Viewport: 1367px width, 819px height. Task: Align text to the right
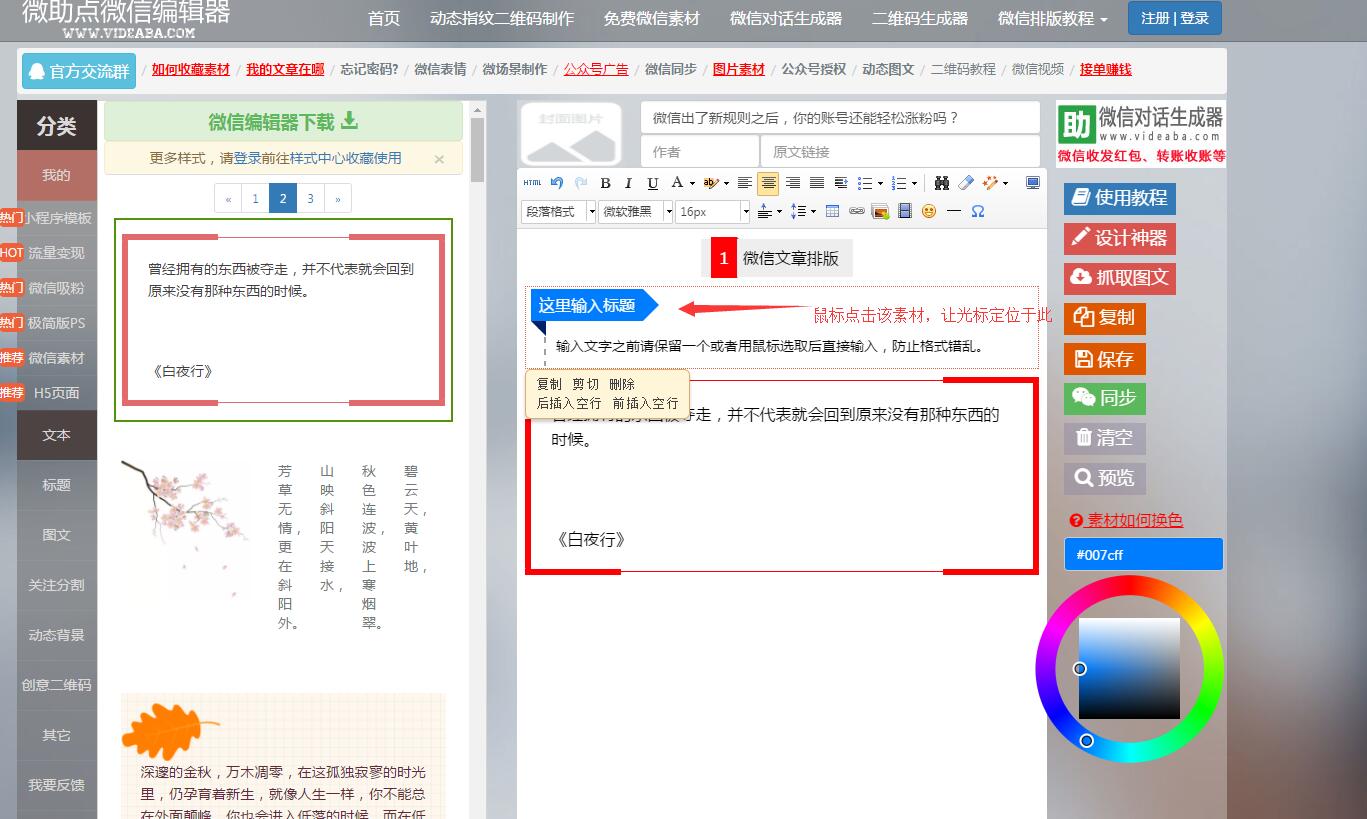tap(793, 183)
